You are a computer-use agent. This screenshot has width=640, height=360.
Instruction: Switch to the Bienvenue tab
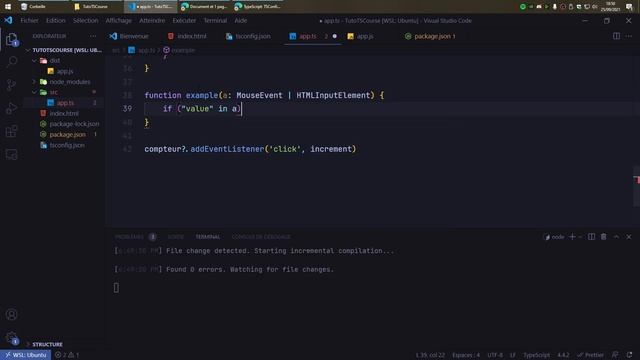pyautogui.click(x=129, y=36)
